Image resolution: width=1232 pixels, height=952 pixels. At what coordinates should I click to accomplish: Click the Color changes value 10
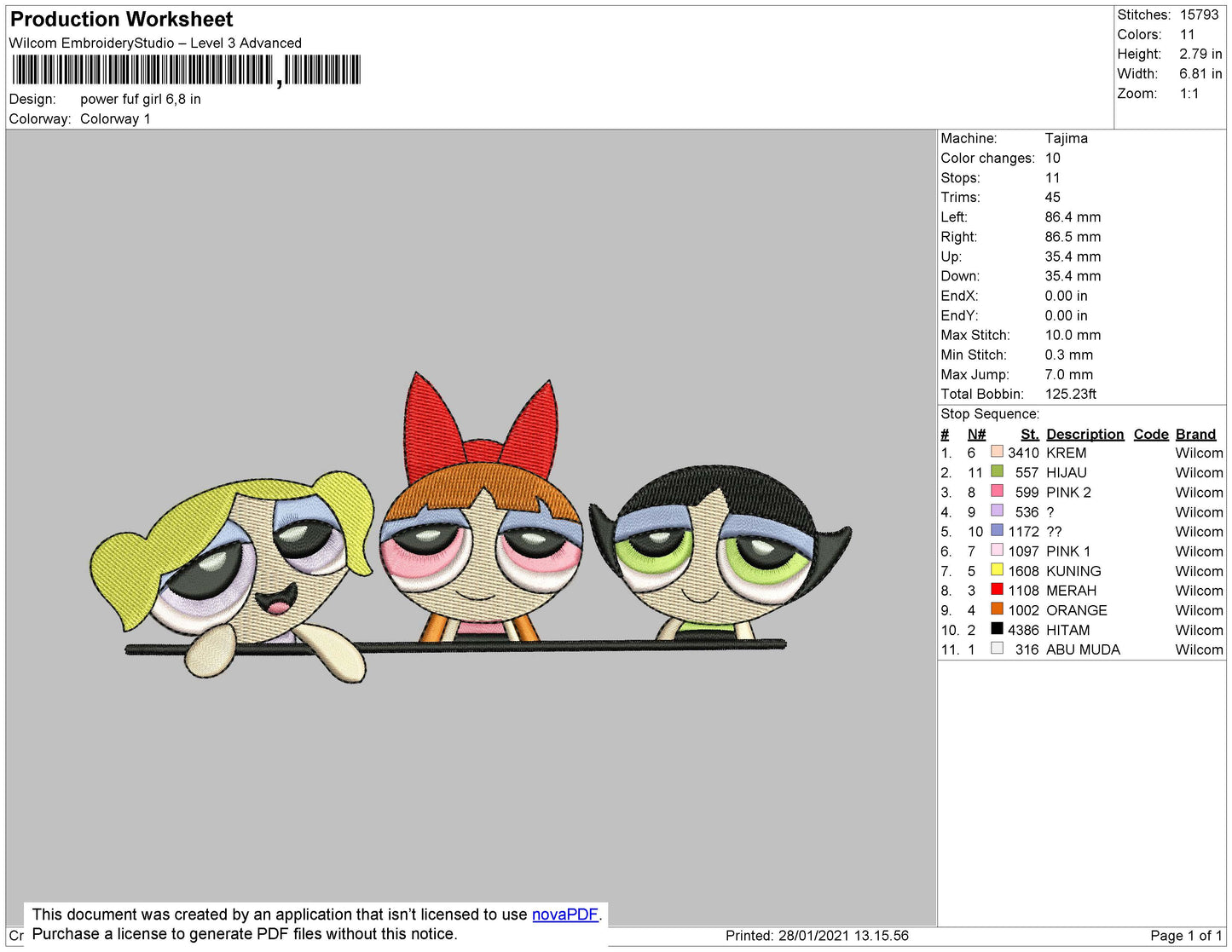1053,158
